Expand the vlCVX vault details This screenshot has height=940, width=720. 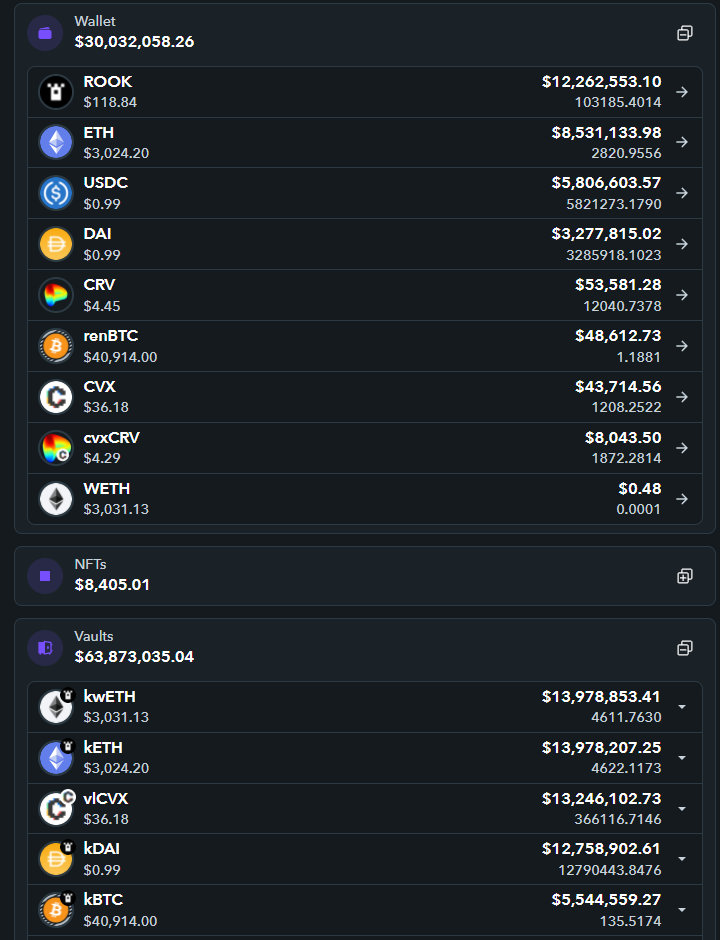point(682,809)
